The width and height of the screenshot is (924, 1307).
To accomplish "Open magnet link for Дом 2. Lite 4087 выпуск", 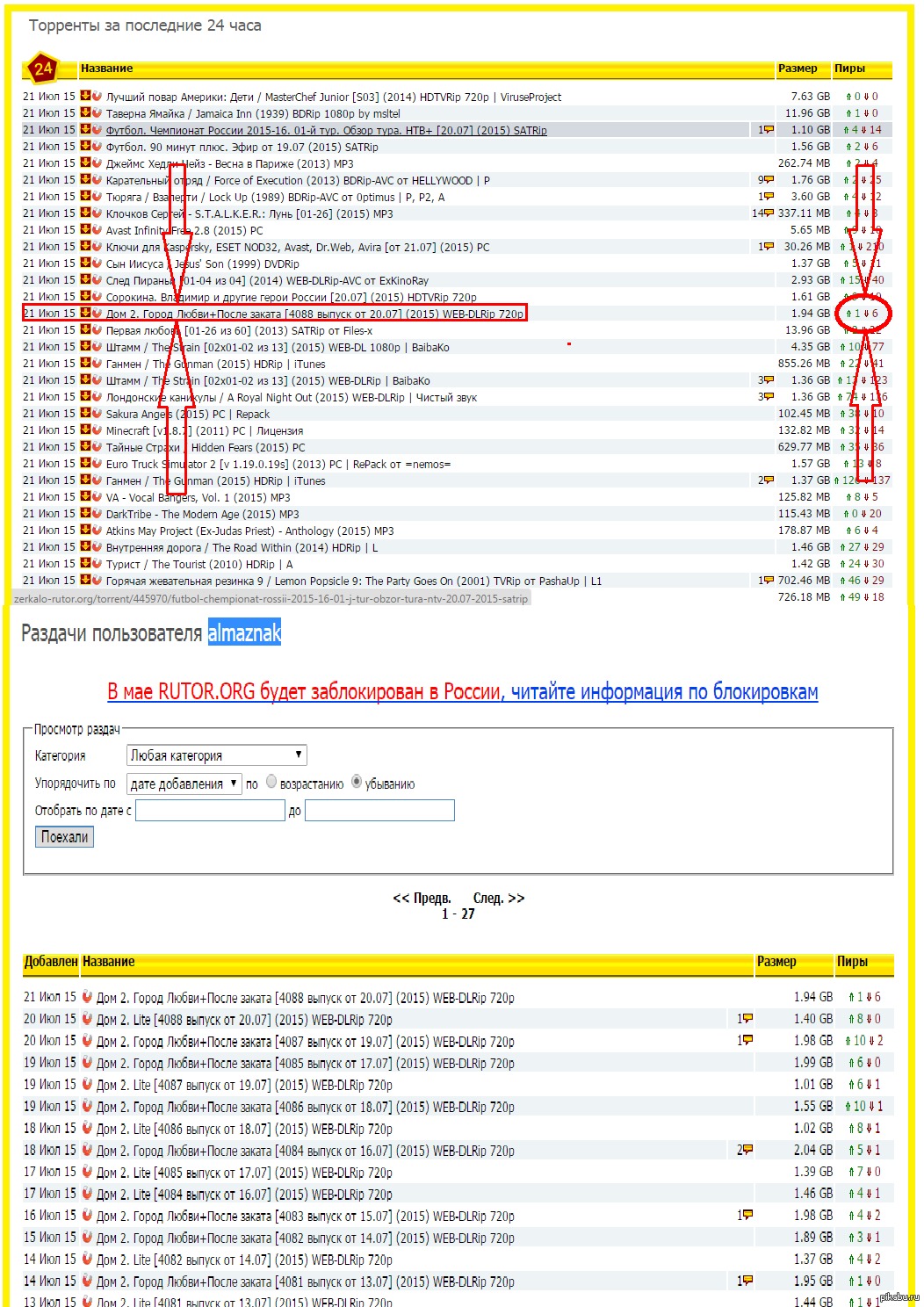I will tap(87, 1085).
